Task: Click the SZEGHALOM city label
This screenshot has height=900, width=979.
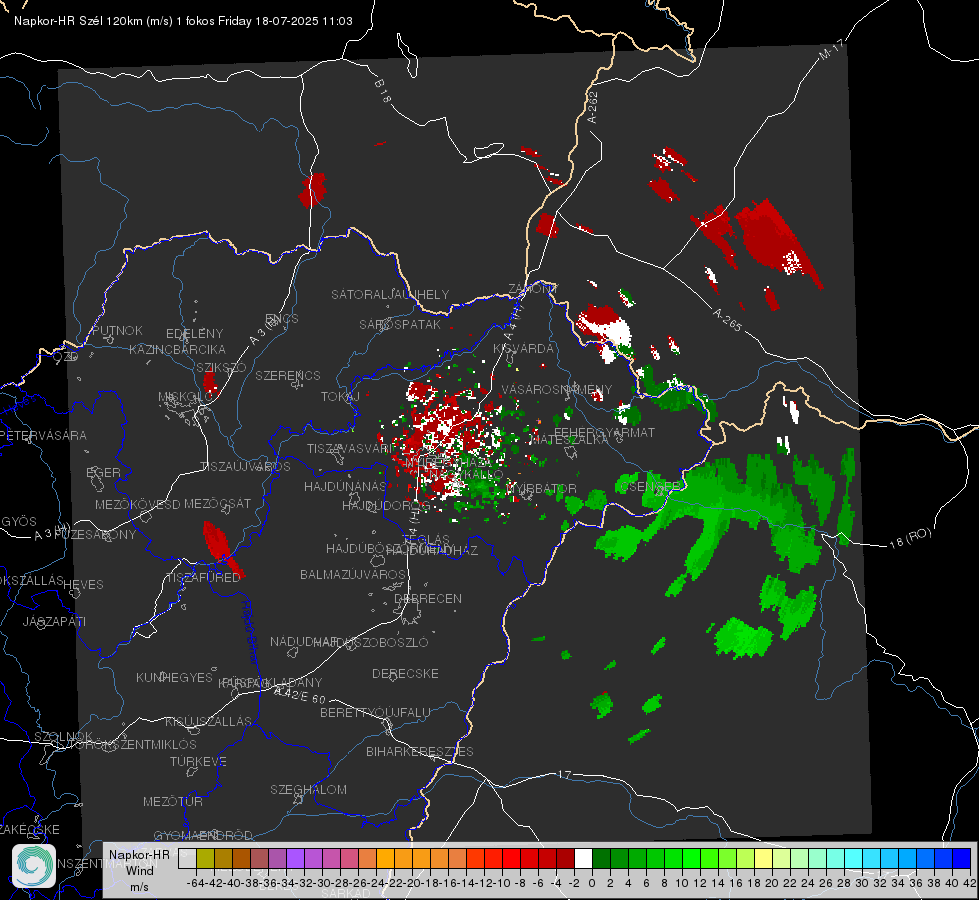Action: (x=308, y=789)
